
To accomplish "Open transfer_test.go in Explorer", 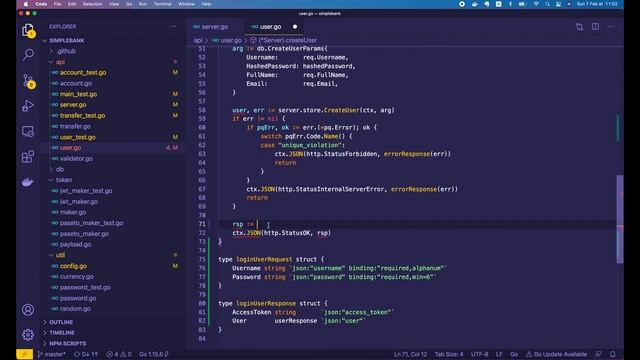I will tap(82, 116).
